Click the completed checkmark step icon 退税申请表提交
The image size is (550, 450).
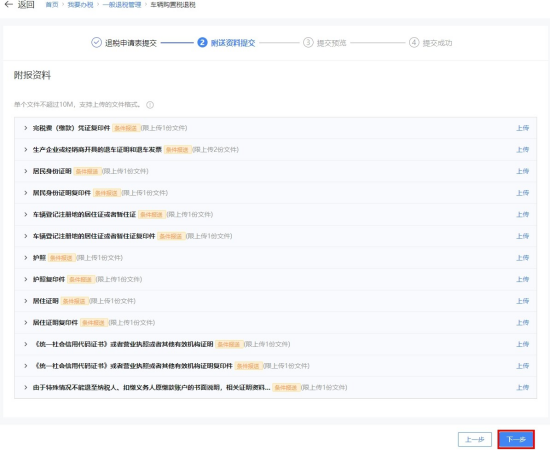[x=96, y=42]
